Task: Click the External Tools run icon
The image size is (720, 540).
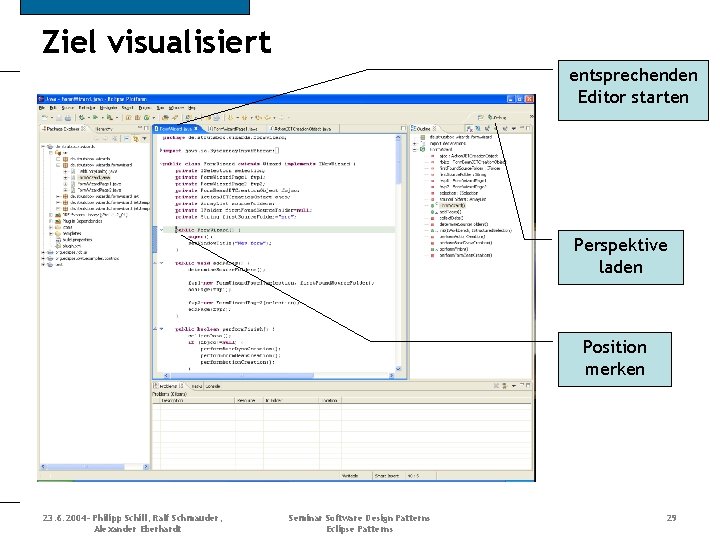Action: 109,118
